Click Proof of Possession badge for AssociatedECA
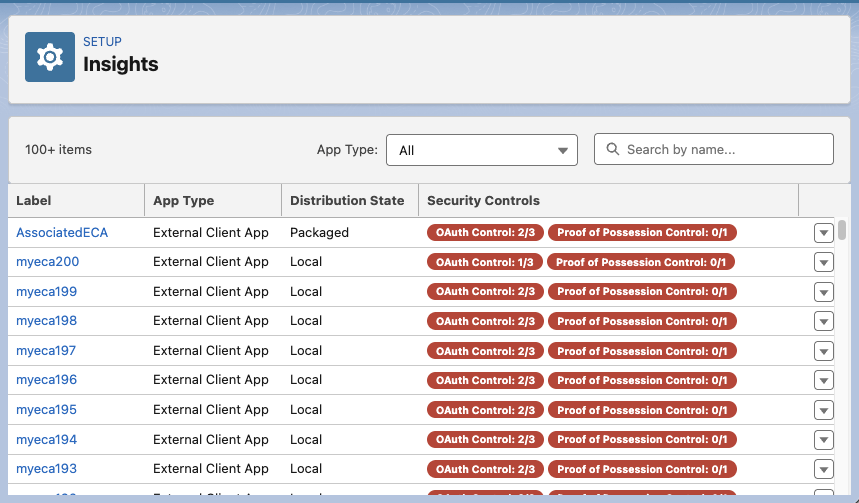The width and height of the screenshot is (859, 503). click(642, 232)
